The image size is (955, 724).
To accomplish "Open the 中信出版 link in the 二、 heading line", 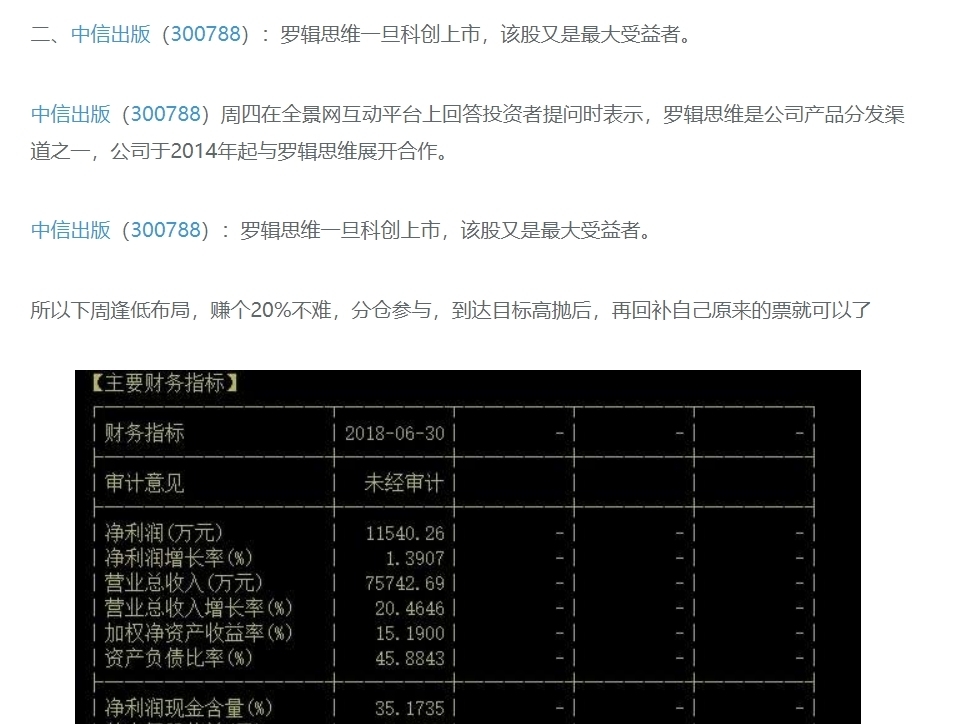I will [x=111, y=34].
